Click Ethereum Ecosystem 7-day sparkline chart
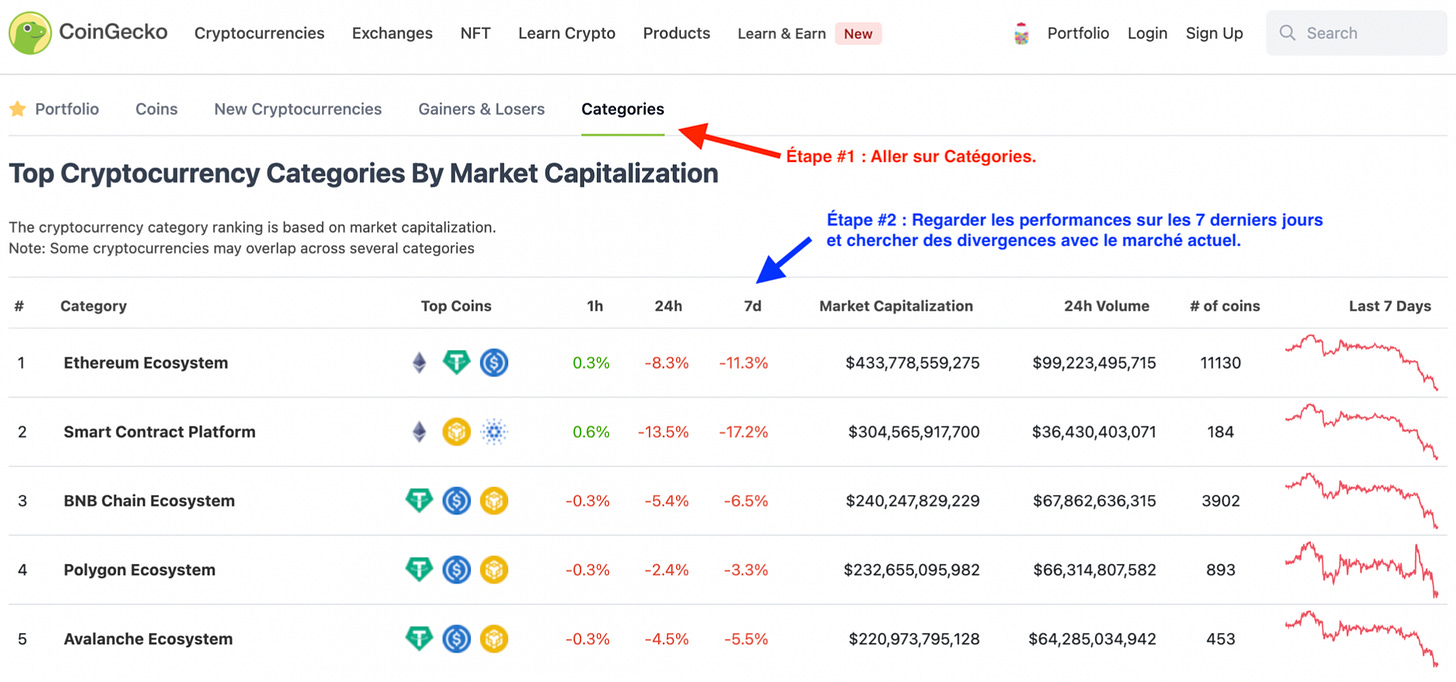This screenshot has width=1456, height=682. pyautogui.click(x=1362, y=362)
